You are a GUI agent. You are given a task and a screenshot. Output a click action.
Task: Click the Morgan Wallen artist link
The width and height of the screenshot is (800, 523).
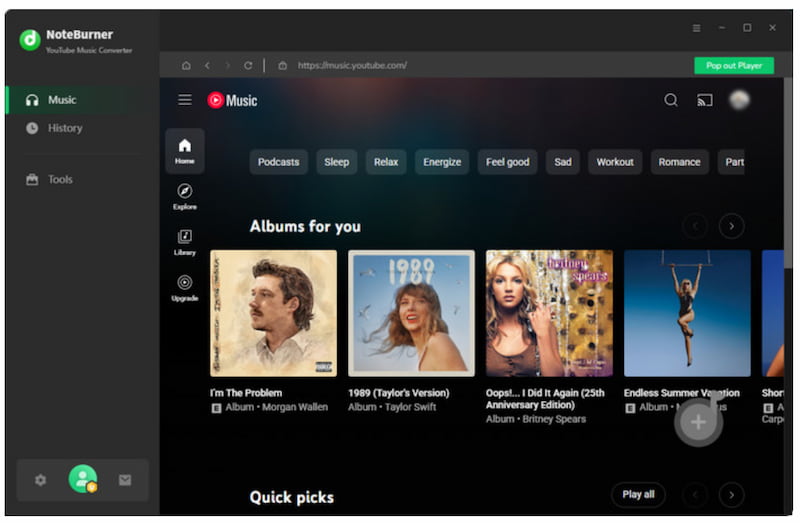point(295,407)
